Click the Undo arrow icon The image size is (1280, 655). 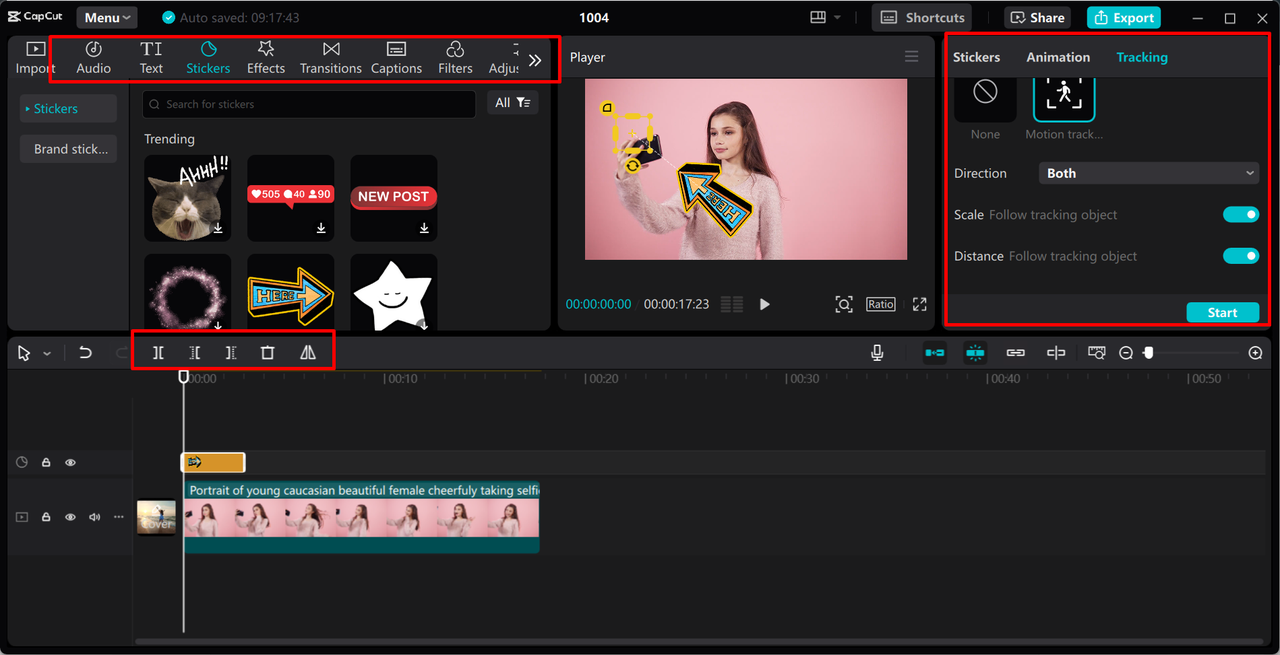86,353
